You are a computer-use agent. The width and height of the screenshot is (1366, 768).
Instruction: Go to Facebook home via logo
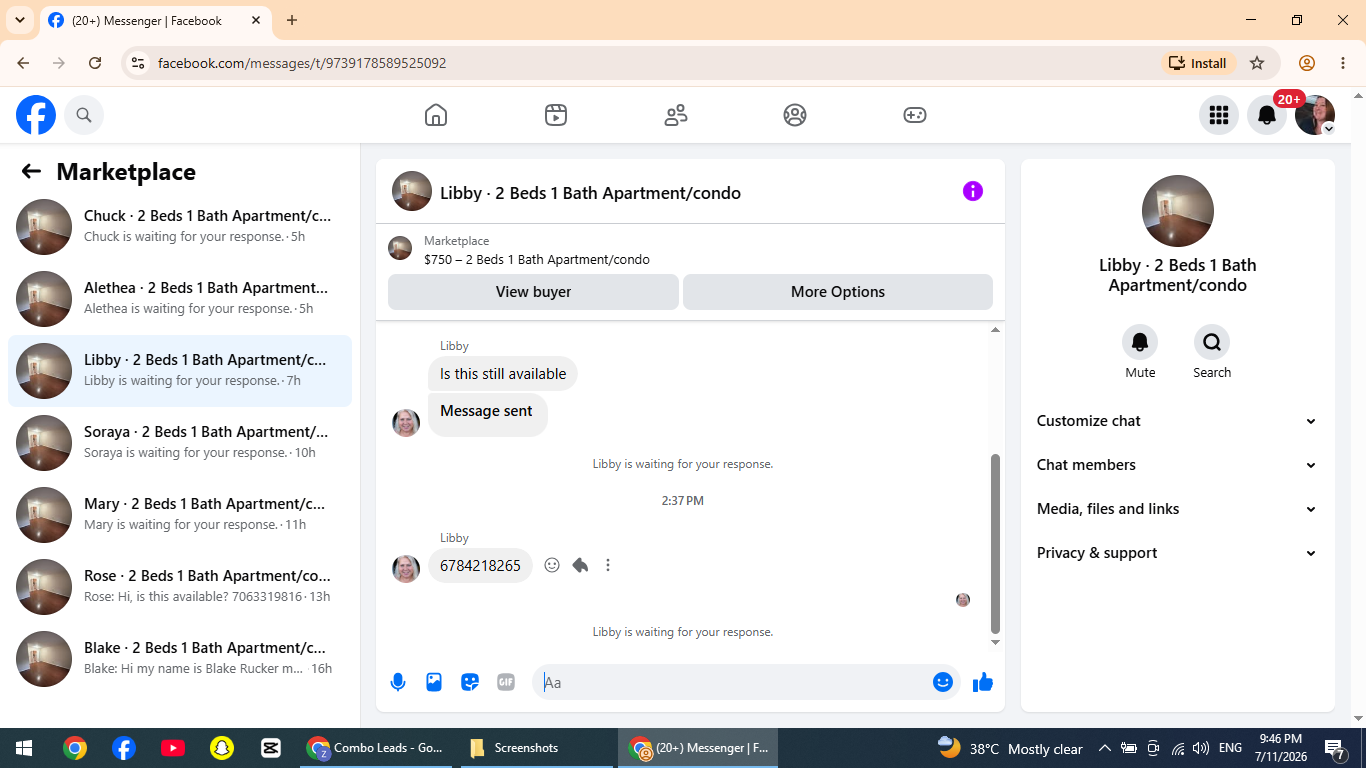tap(36, 115)
